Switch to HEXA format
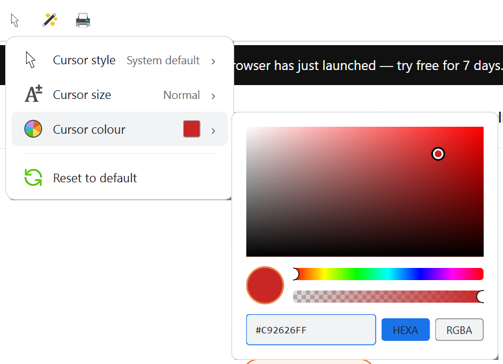The image size is (503, 364). pyautogui.click(x=405, y=330)
